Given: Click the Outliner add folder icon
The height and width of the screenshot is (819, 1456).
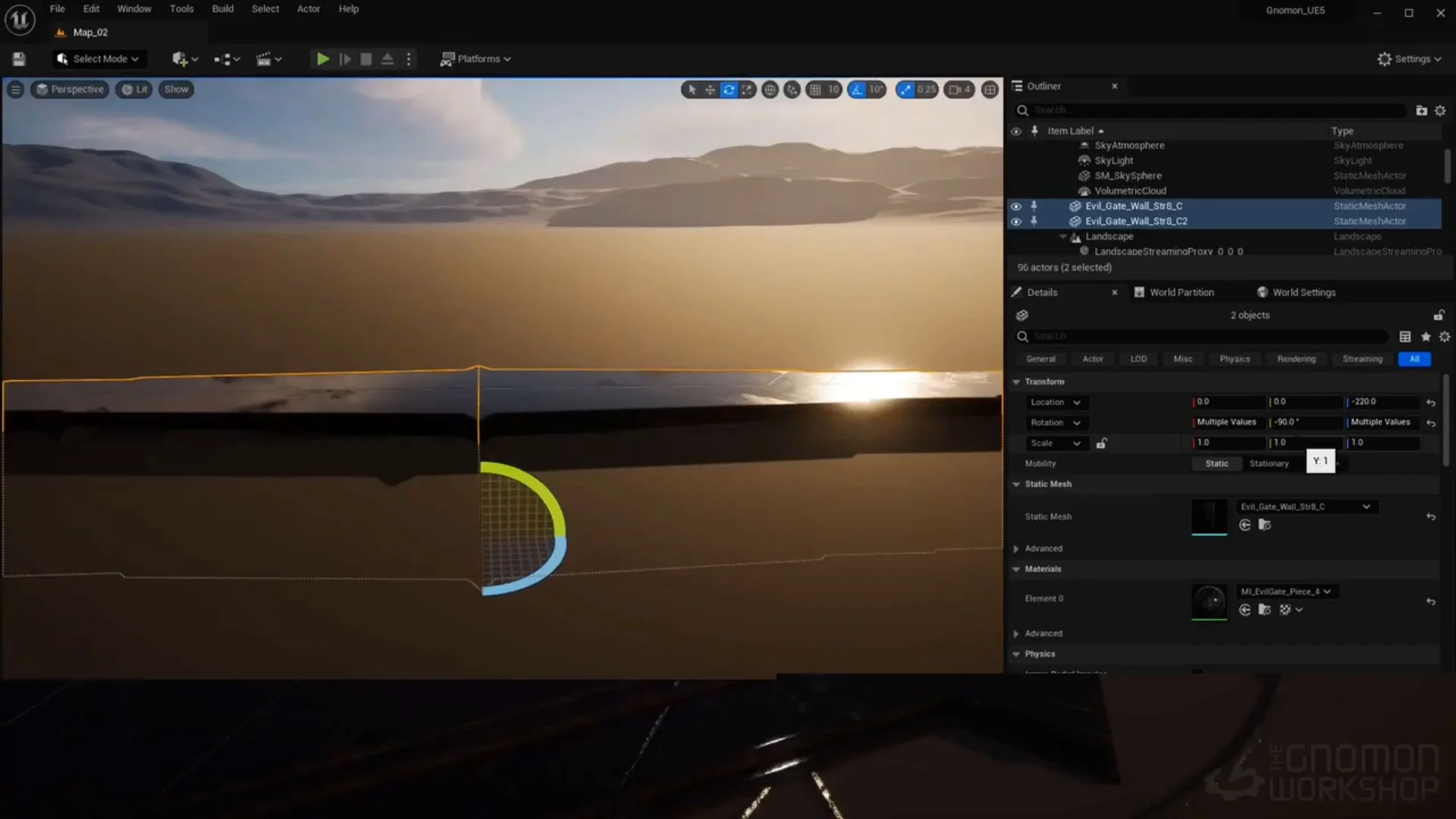Looking at the screenshot, I should [1421, 111].
